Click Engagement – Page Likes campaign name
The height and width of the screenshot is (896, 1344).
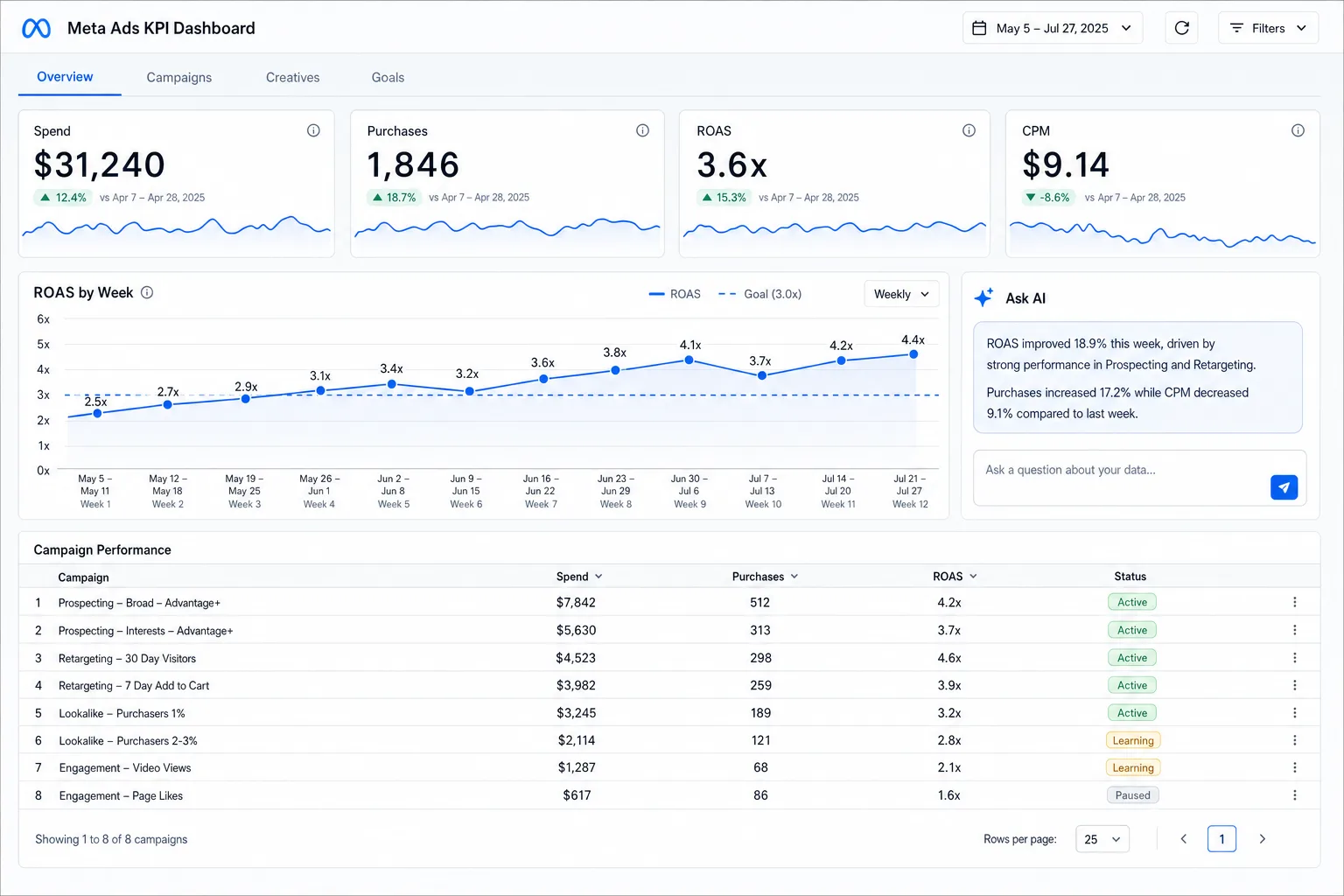point(121,795)
